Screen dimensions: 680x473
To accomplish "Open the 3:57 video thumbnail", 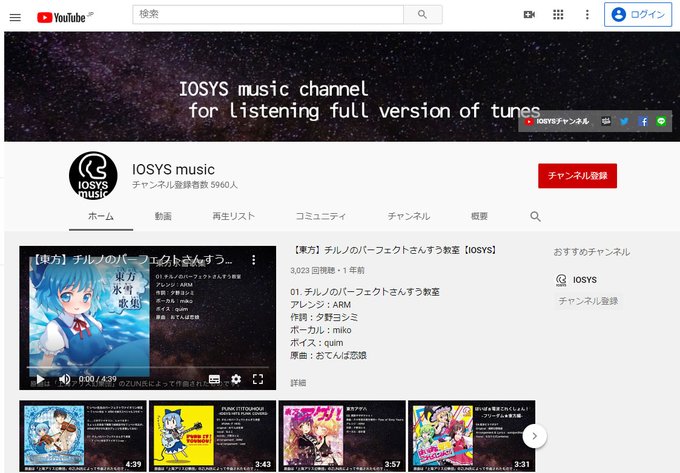I will point(342,436).
